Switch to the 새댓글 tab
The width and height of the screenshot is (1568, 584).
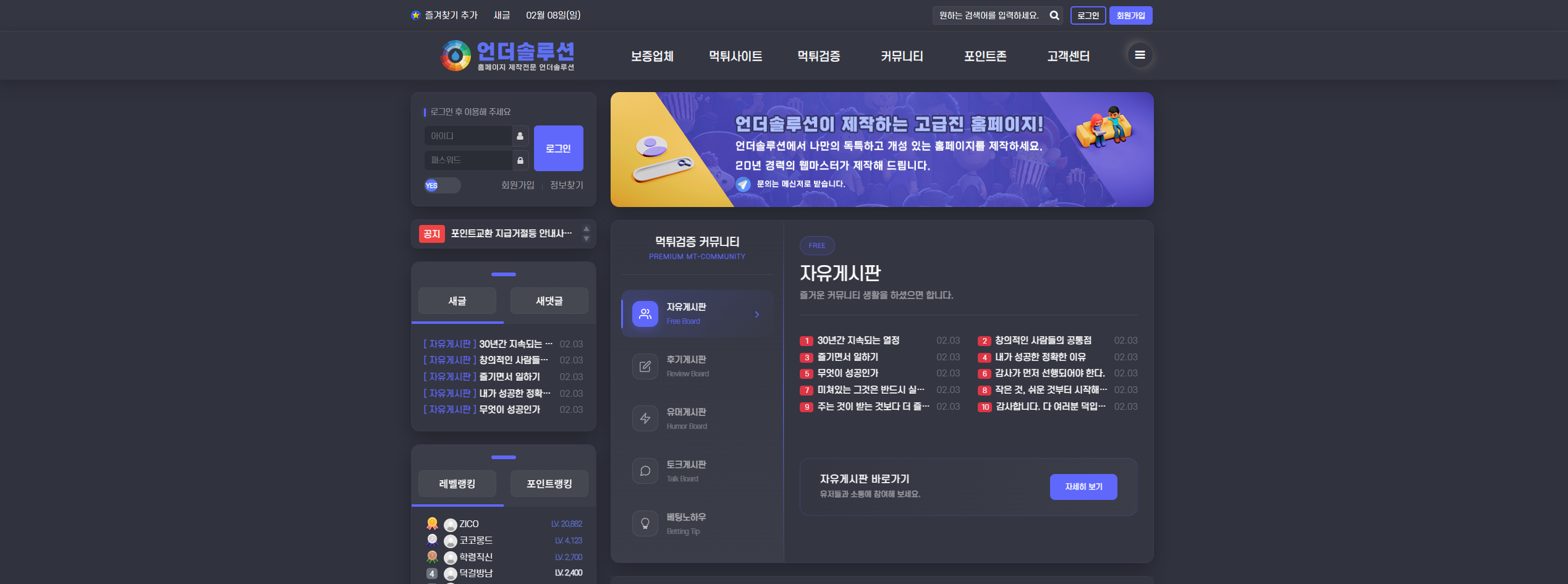click(x=549, y=301)
